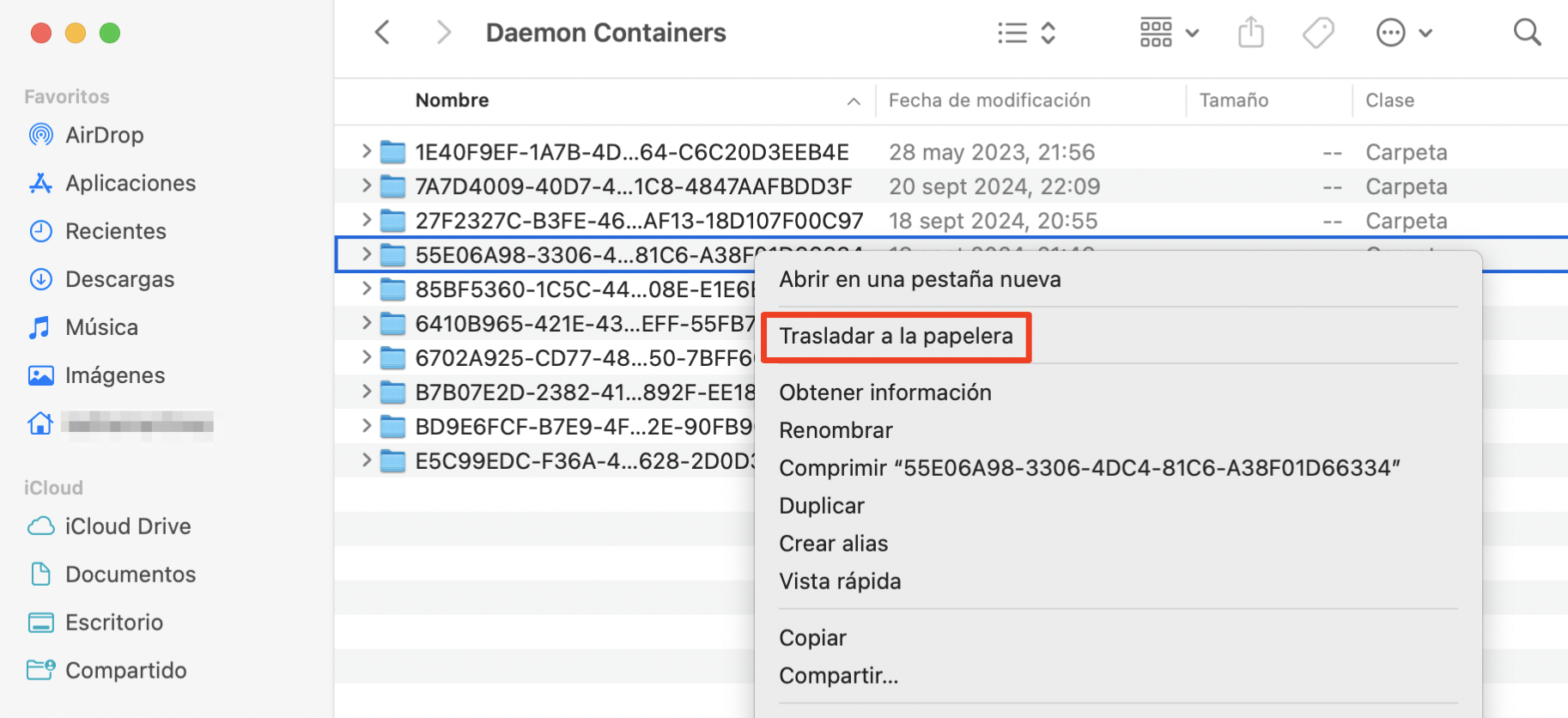Click the forward navigation arrow
Viewport: 1568px width, 718px height.
pos(443,32)
